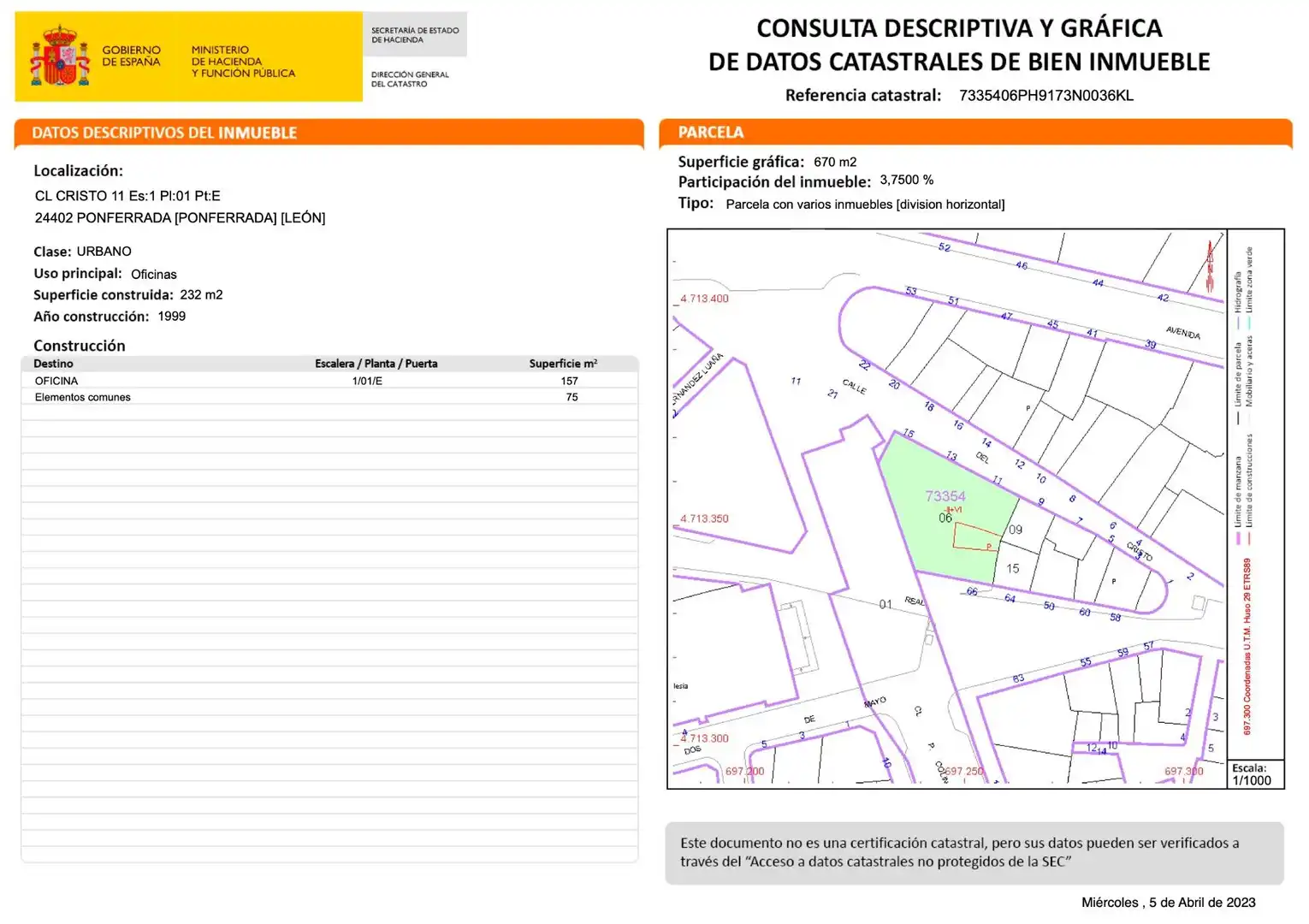The height and width of the screenshot is (924, 1309).
Task: Click 'Parcela con varios inmuebles [division horizontal]' text
Action: point(865,204)
